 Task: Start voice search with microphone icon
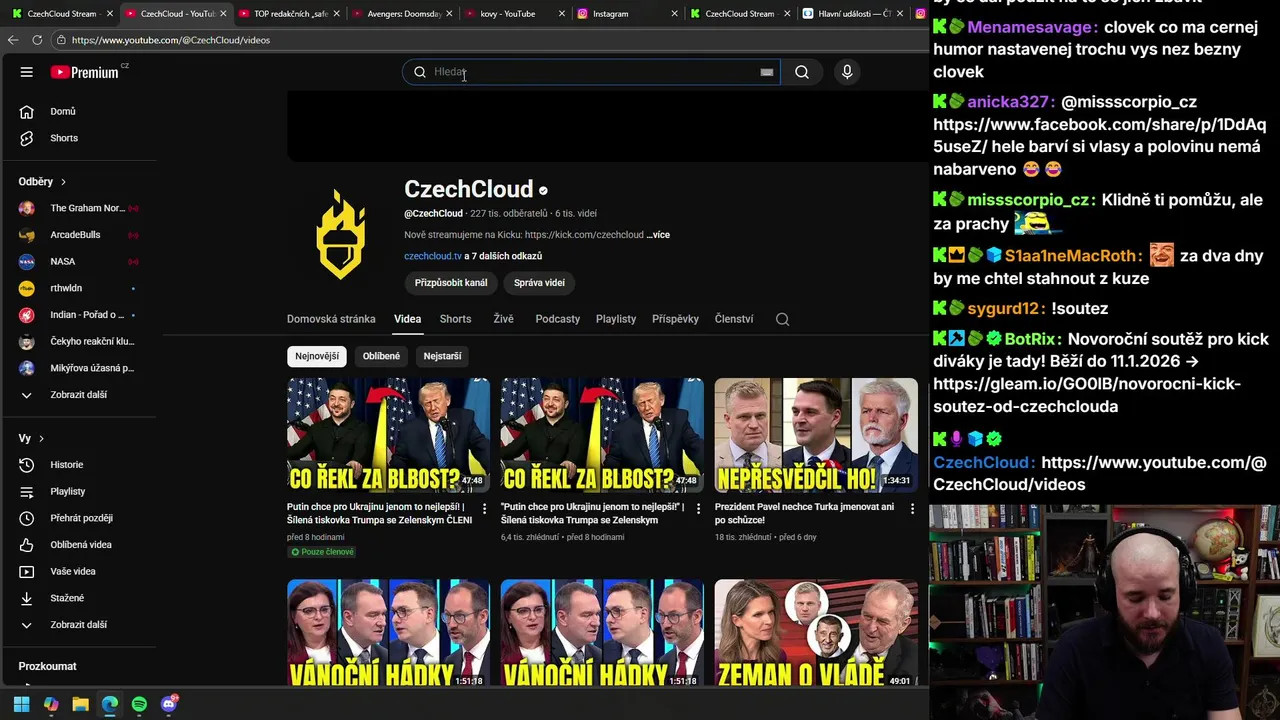[847, 72]
